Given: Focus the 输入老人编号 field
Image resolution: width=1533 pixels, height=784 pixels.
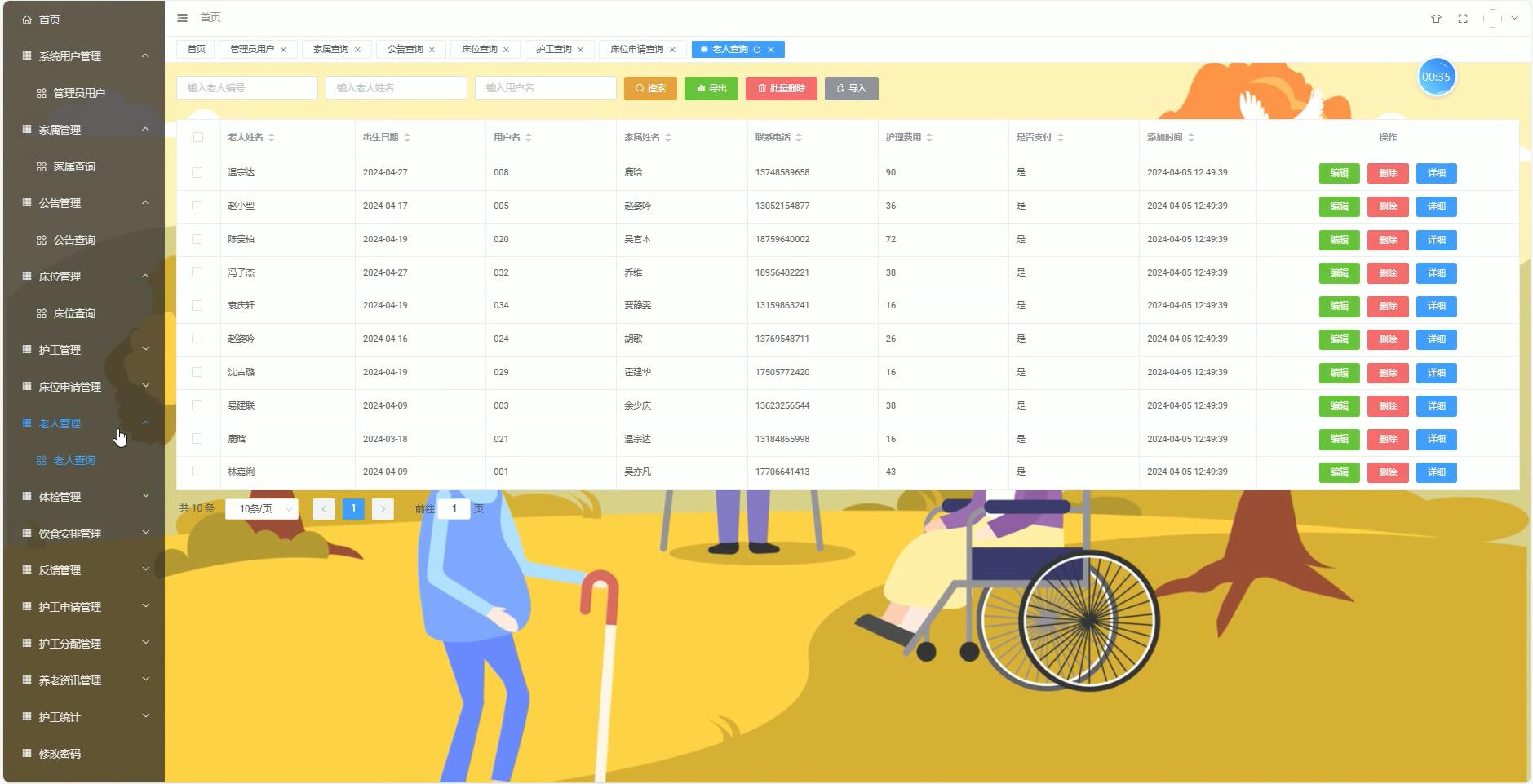Looking at the screenshot, I should (247, 88).
